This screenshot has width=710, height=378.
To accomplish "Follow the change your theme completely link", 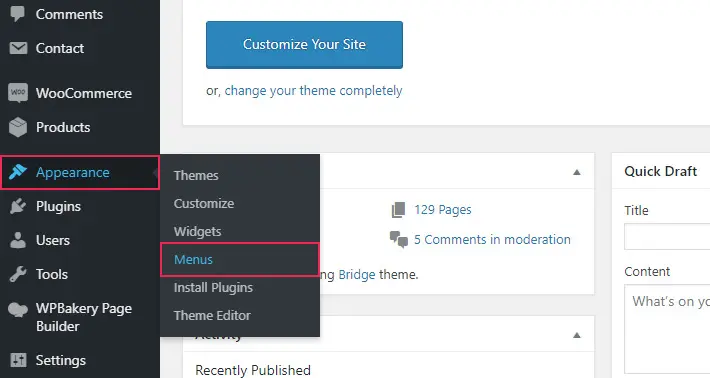I will pos(313,91).
